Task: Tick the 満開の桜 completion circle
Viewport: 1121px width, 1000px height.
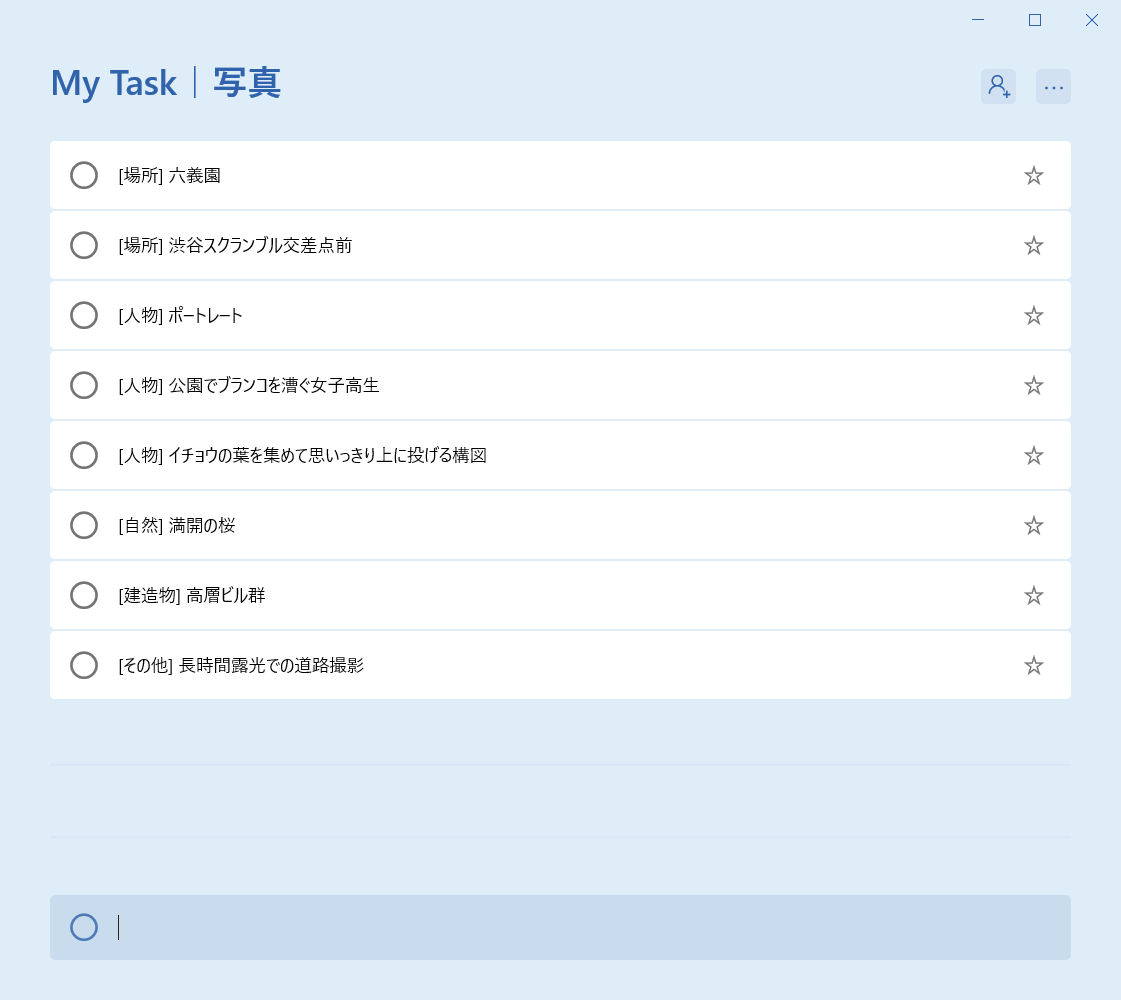Action: (x=84, y=526)
